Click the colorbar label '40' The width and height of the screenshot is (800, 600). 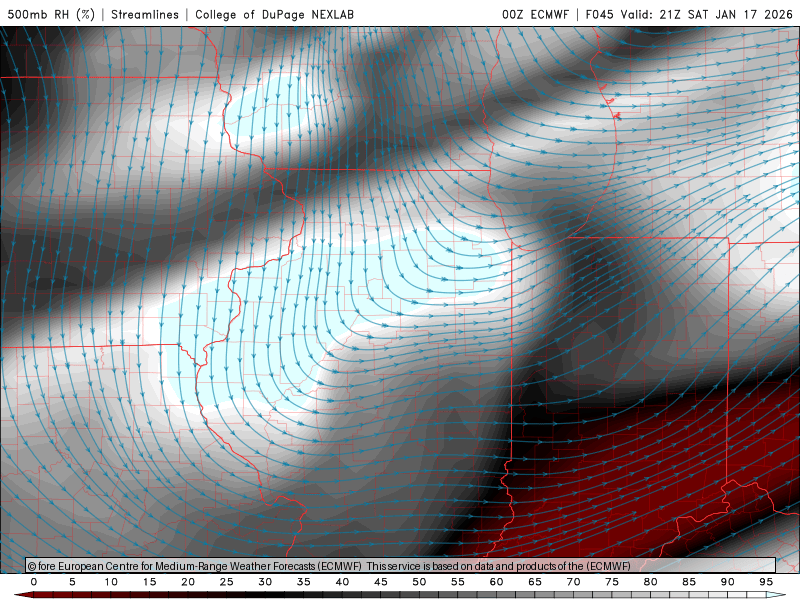click(342, 582)
